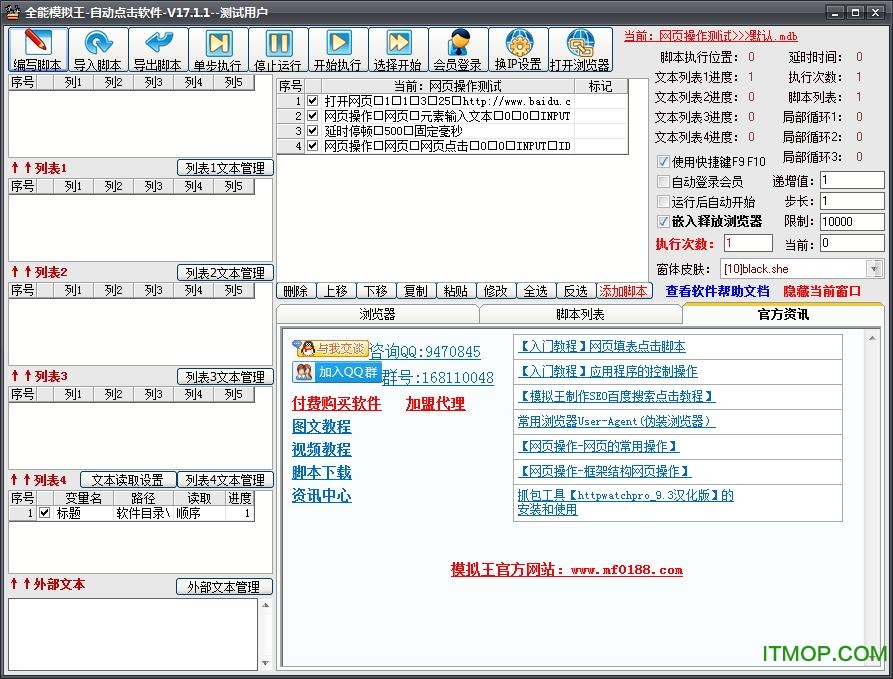Screen dimensions: 893x679
Task: Uncheck script step 4 网页点击
Action: (312, 146)
